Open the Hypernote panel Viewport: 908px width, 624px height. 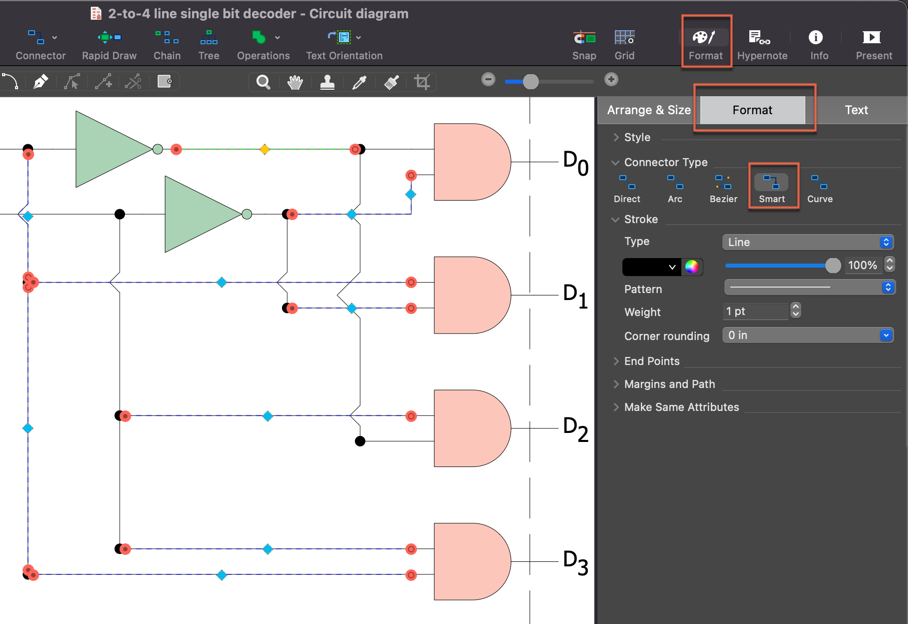coord(761,43)
